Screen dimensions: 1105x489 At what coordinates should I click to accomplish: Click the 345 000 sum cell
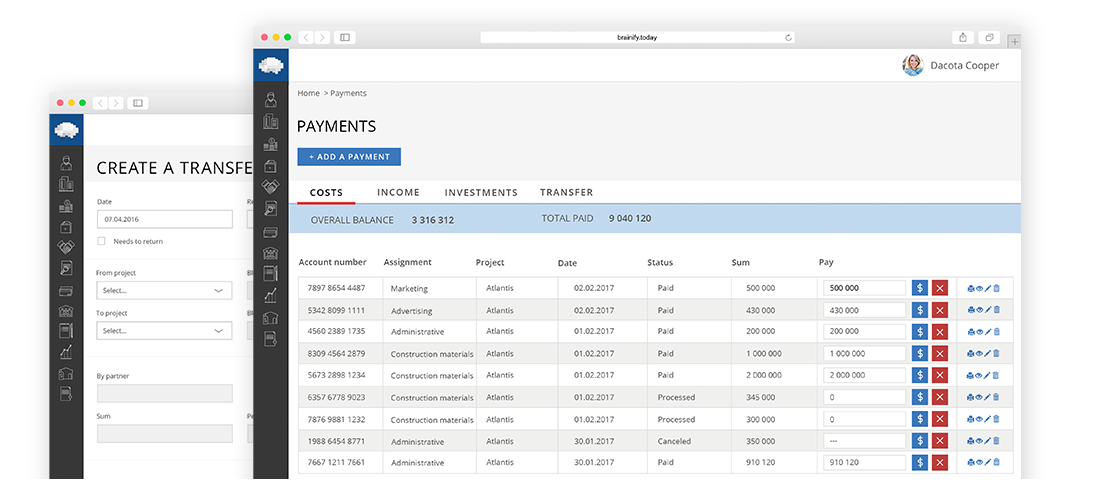pos(760,397)
